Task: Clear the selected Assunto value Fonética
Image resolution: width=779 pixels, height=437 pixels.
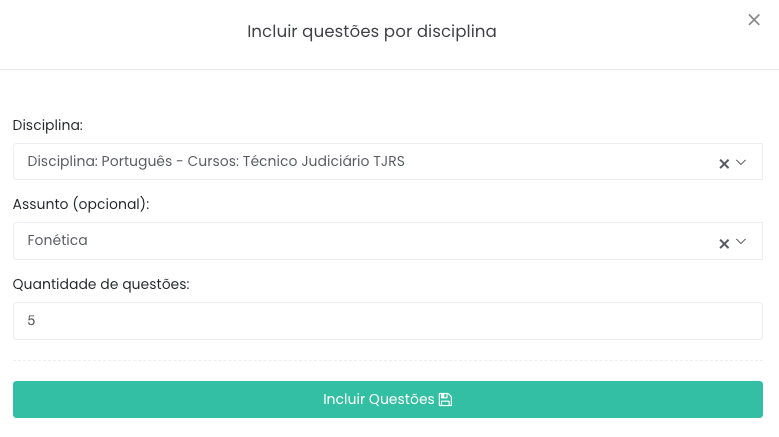Action: coord(724,243)
